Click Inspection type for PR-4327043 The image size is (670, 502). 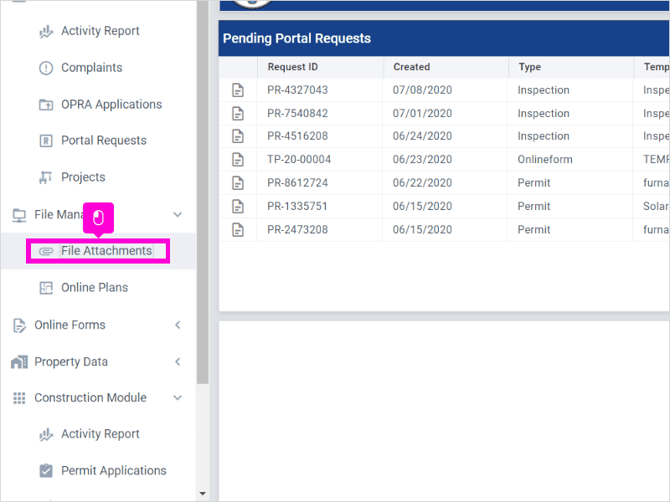544,90
